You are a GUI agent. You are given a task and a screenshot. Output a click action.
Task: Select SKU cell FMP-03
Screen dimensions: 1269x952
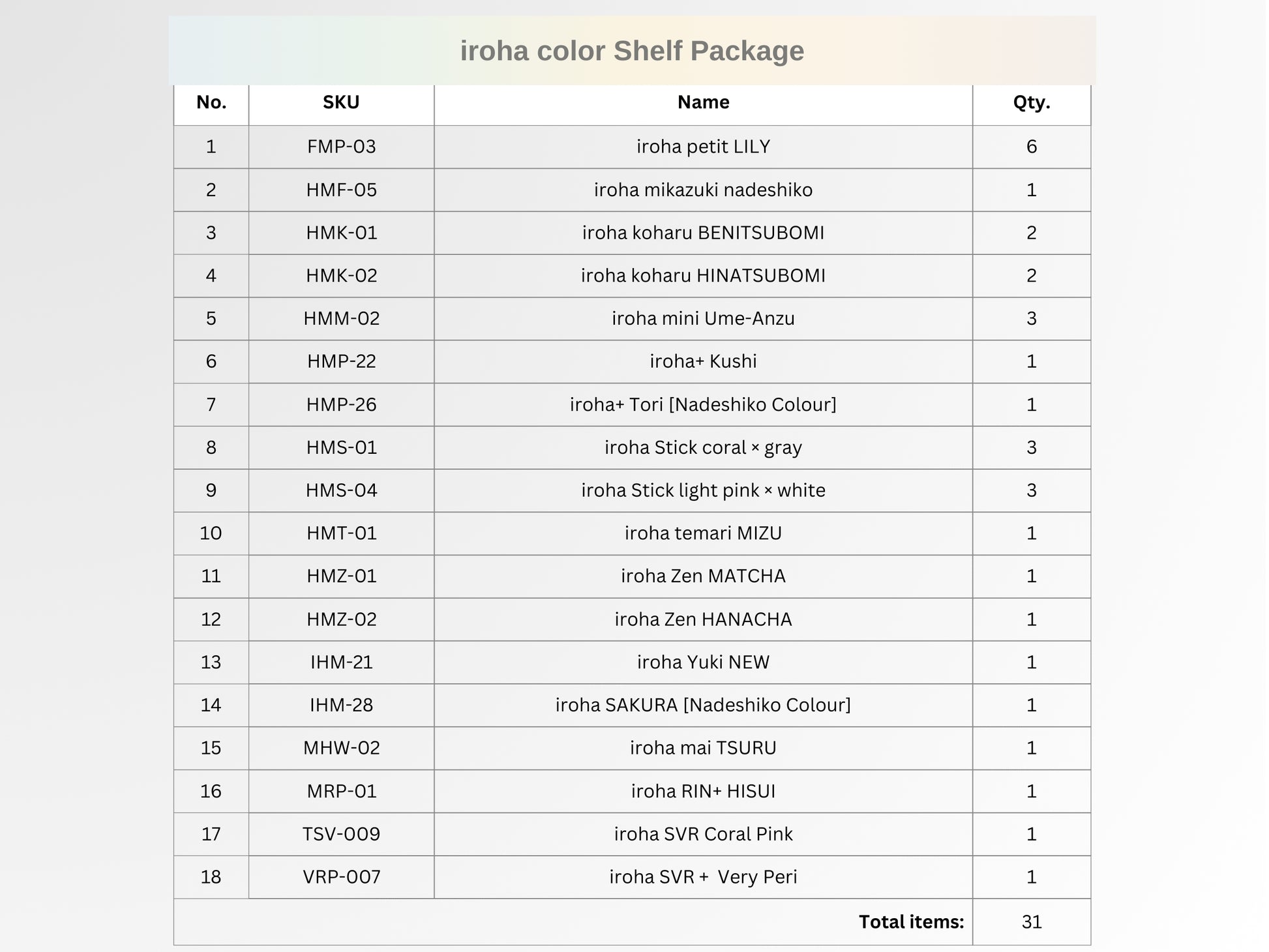341,147
